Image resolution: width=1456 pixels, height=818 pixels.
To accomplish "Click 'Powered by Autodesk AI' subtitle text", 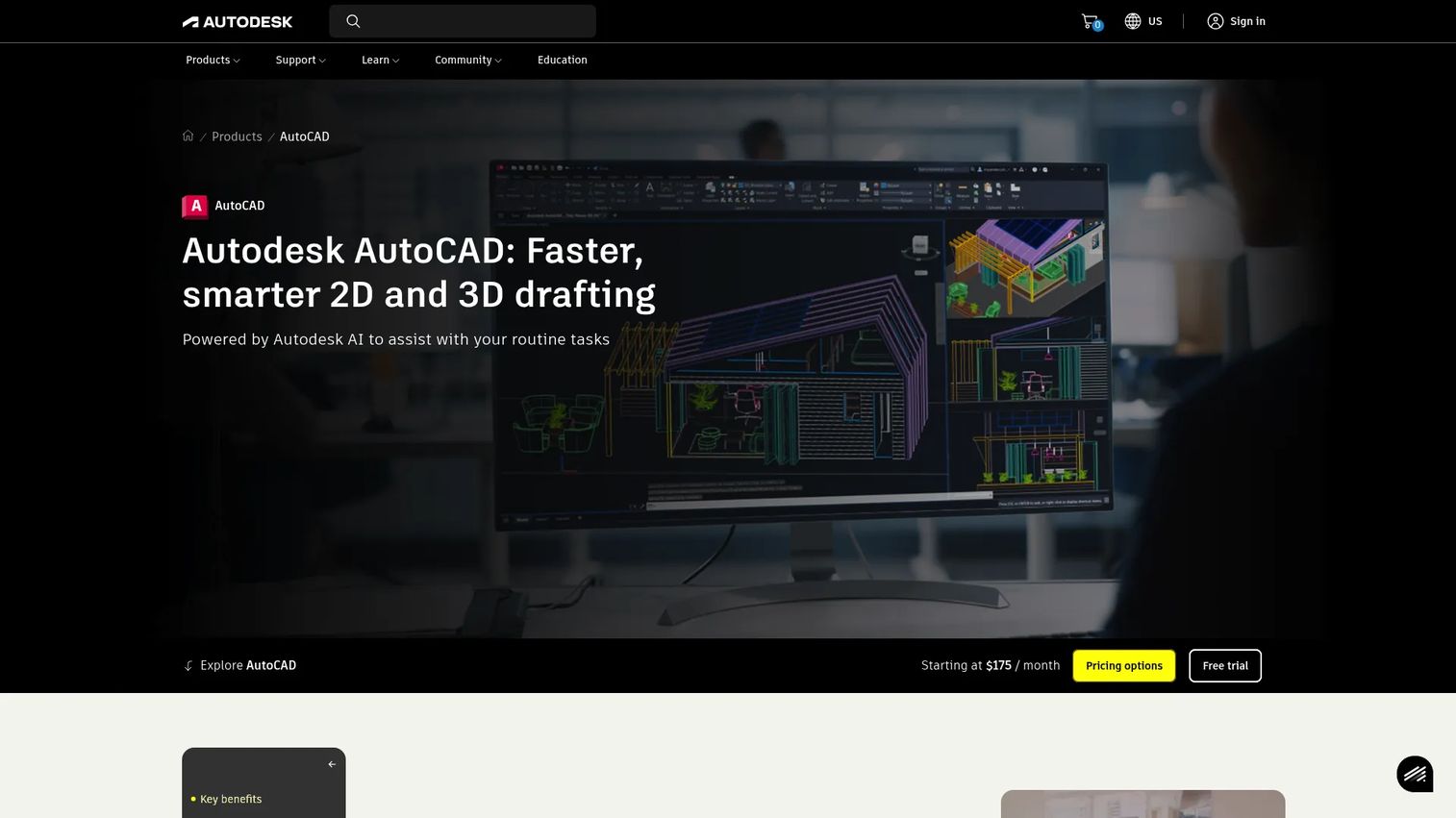I will coord(396,339).
